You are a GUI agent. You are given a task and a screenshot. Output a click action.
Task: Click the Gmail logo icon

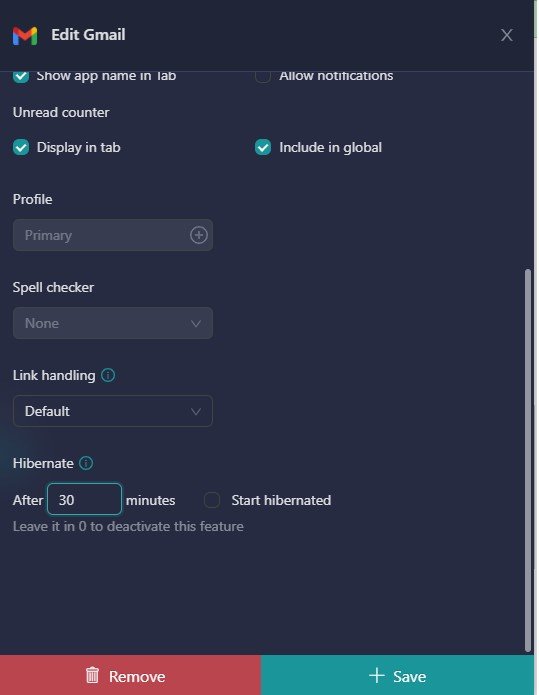pyautogui.click(x=25, y=35)
